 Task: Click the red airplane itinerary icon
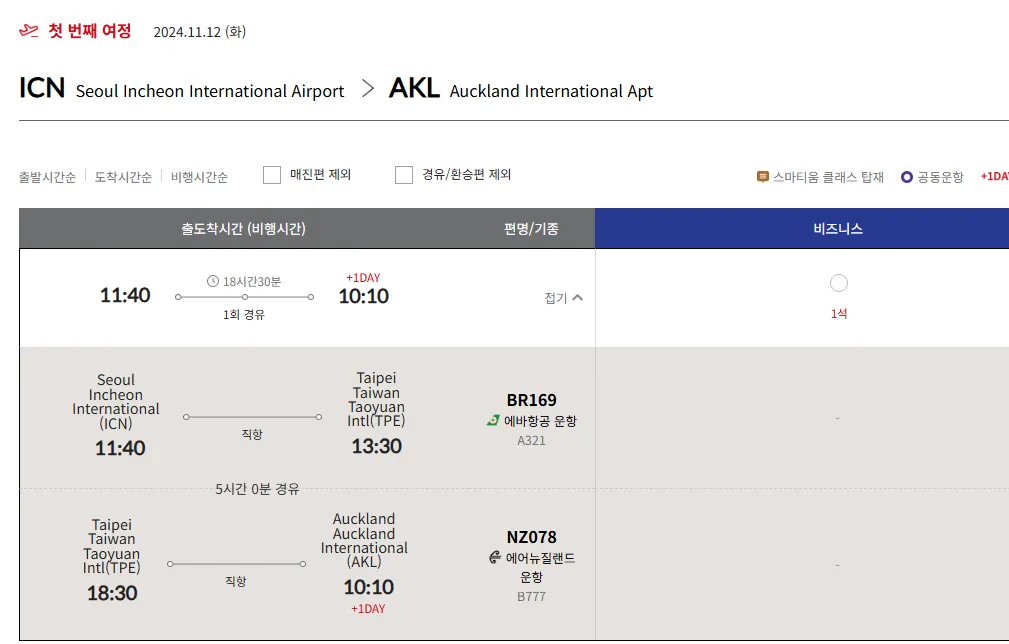29,31
